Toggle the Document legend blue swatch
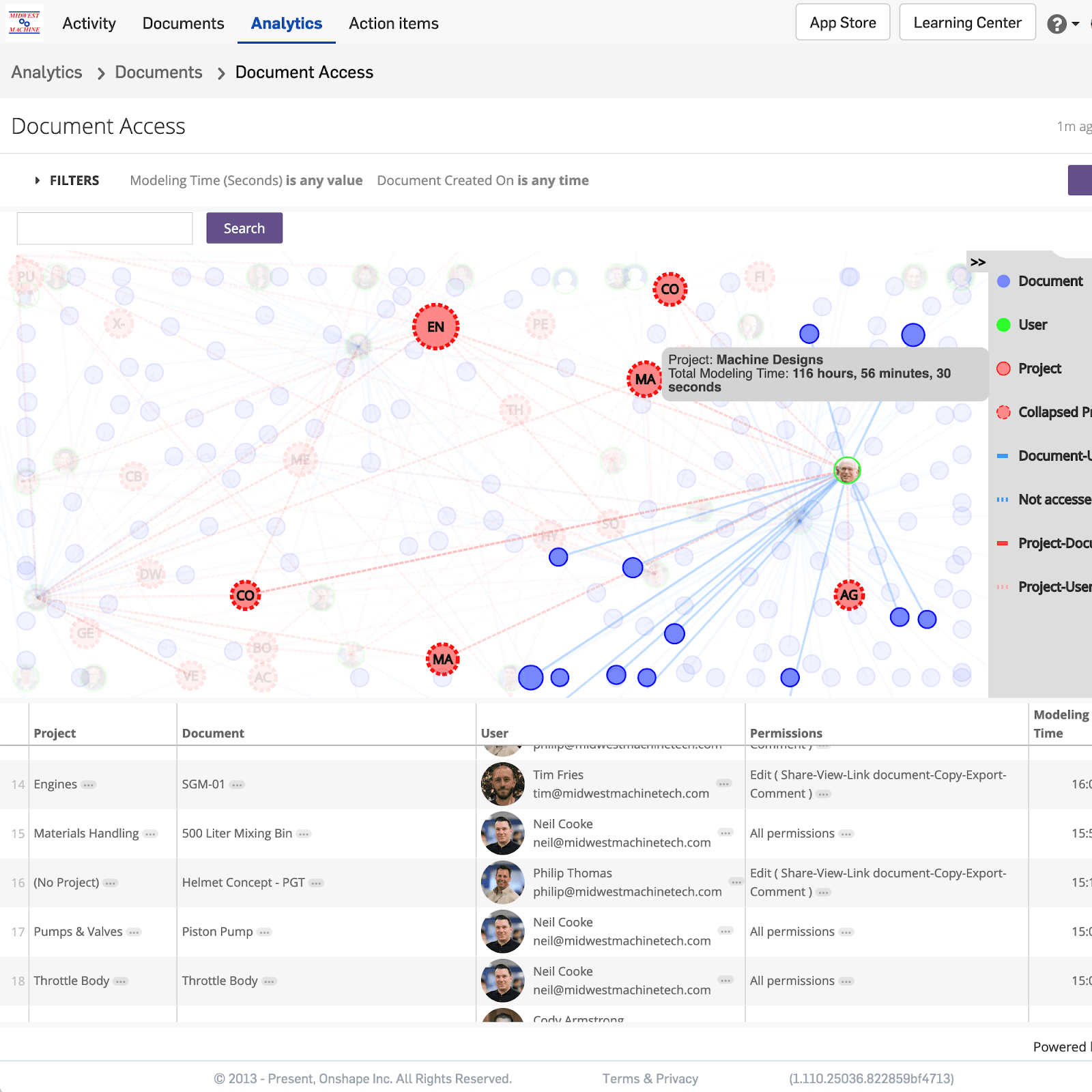This screenshot has width=1092, height=1092. click(x=1003, y=281)
